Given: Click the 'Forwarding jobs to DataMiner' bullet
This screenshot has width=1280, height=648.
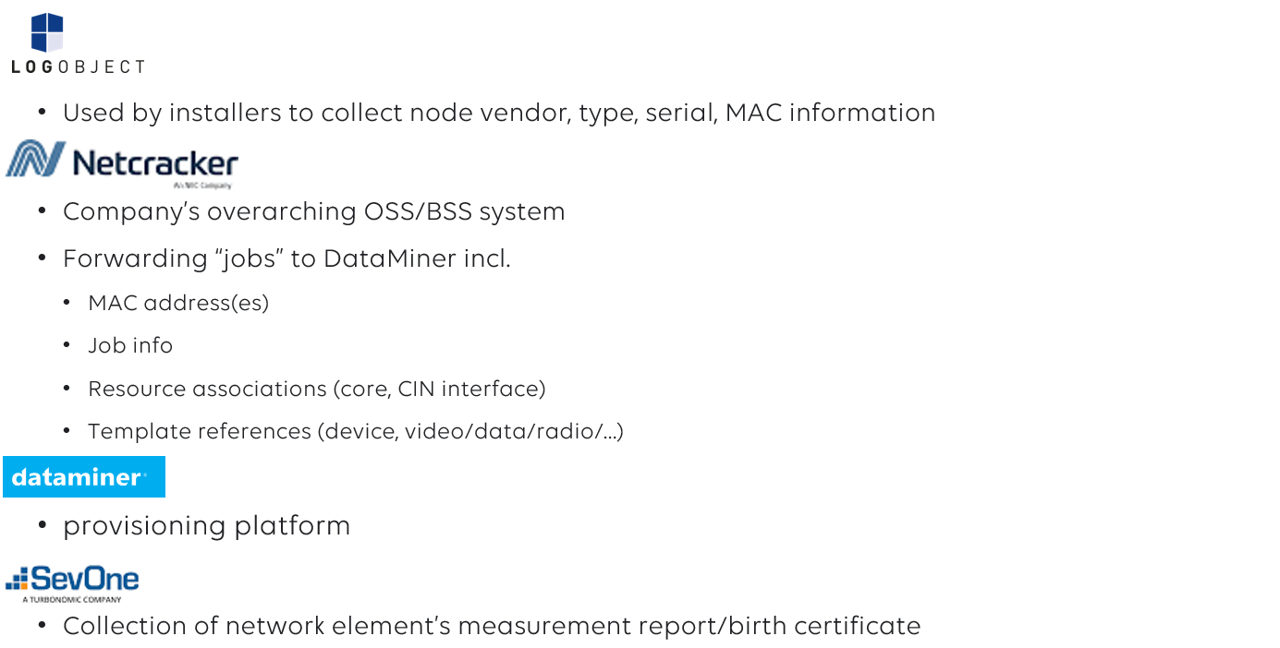Looking at the screenshot, I should [287, 258].
